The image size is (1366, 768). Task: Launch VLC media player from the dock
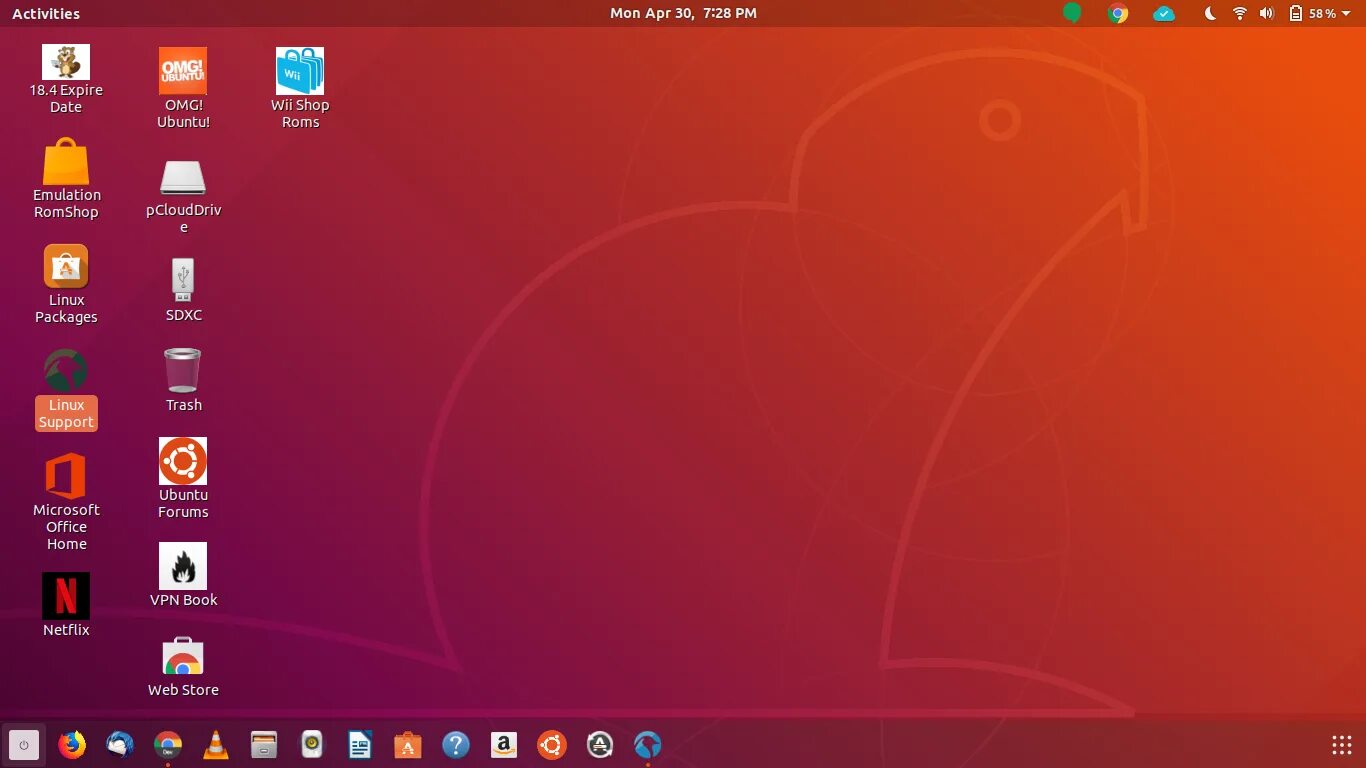coord(216,745)
